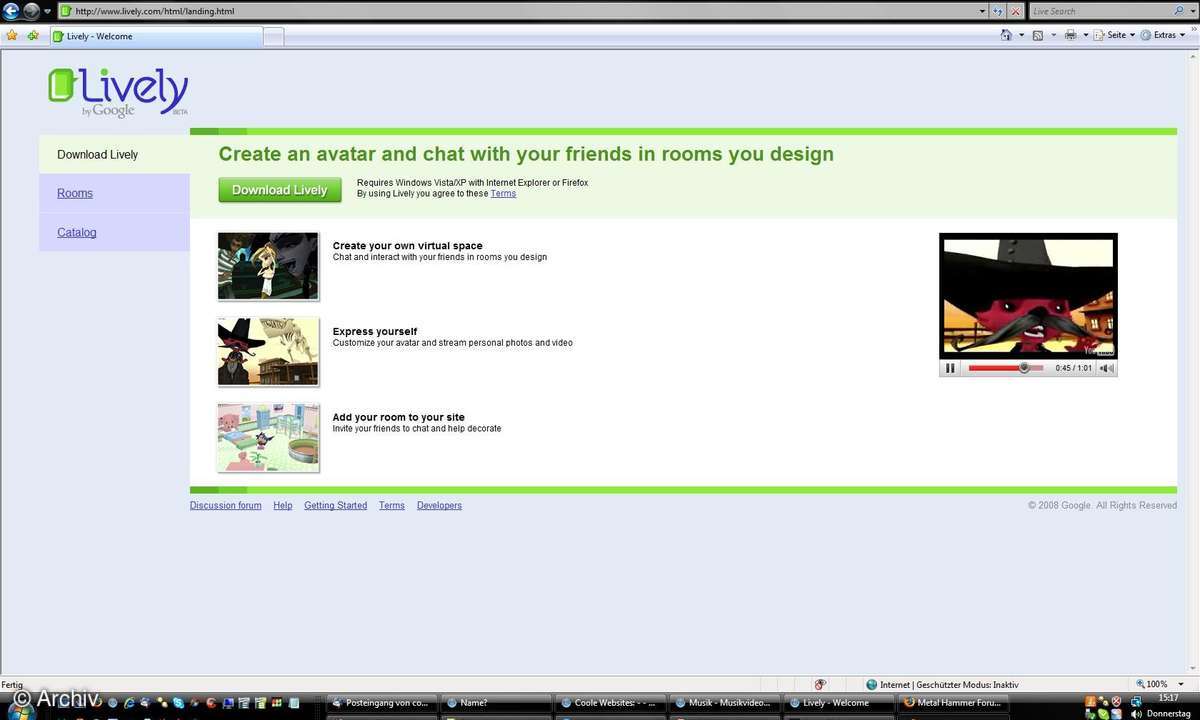
Task: Switch to Coole Websites taskbar window
Action: click(611, 702)
